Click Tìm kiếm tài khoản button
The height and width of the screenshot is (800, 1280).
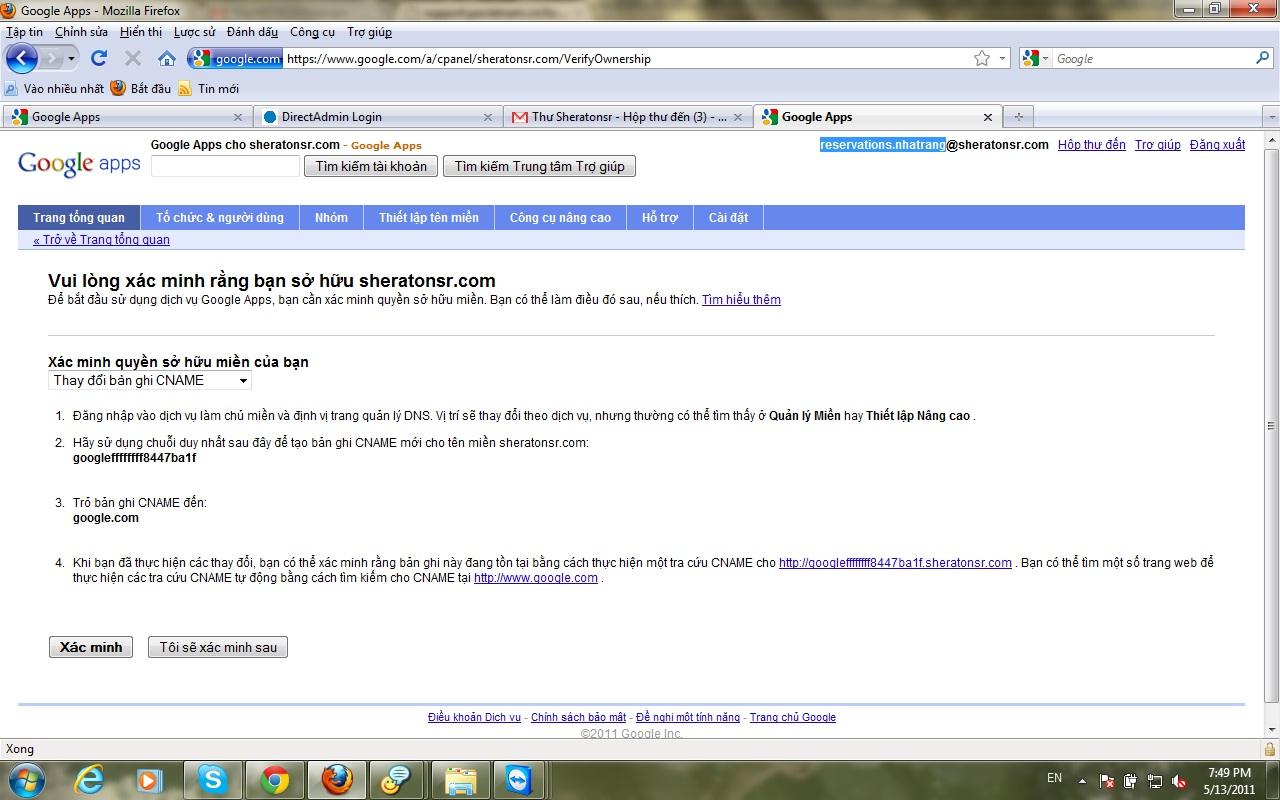(372, 166)
